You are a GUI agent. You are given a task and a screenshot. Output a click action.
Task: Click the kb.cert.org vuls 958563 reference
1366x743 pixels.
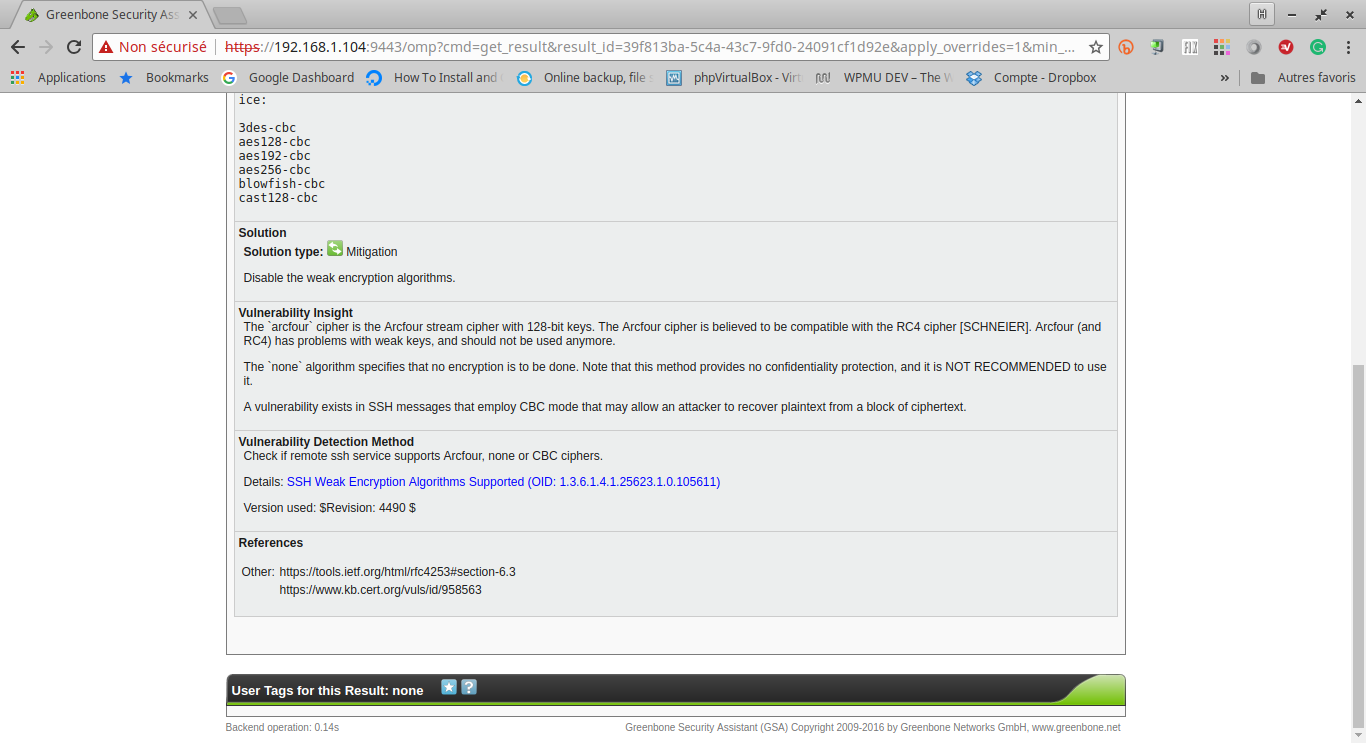coord(380,590)
